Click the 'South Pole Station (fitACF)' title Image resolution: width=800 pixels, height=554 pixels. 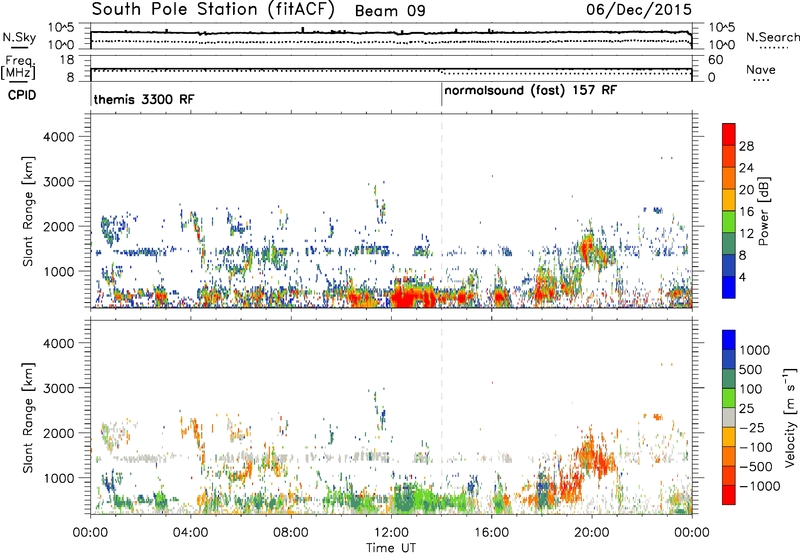[213, 9]
